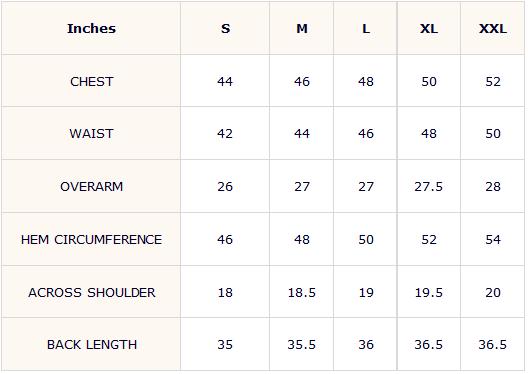Select the S size column header
528x374 pixels.
click(x=225, y=29)
